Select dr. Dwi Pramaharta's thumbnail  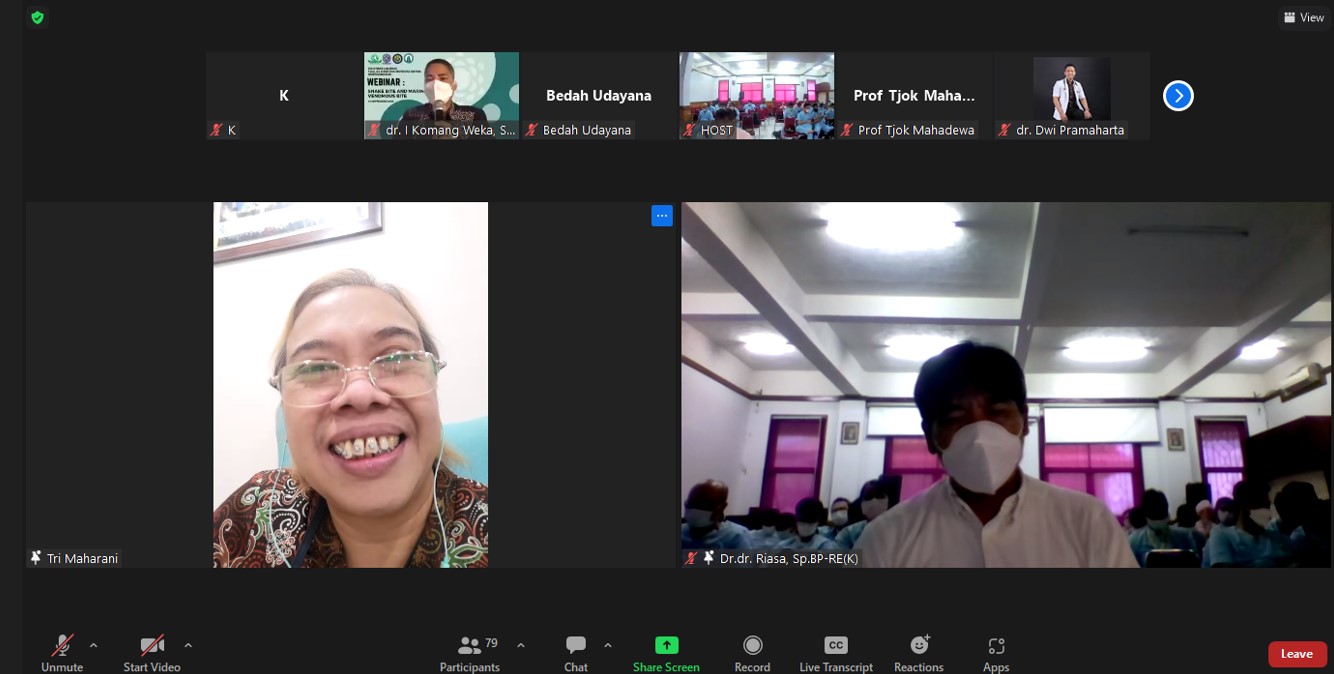1071,95
